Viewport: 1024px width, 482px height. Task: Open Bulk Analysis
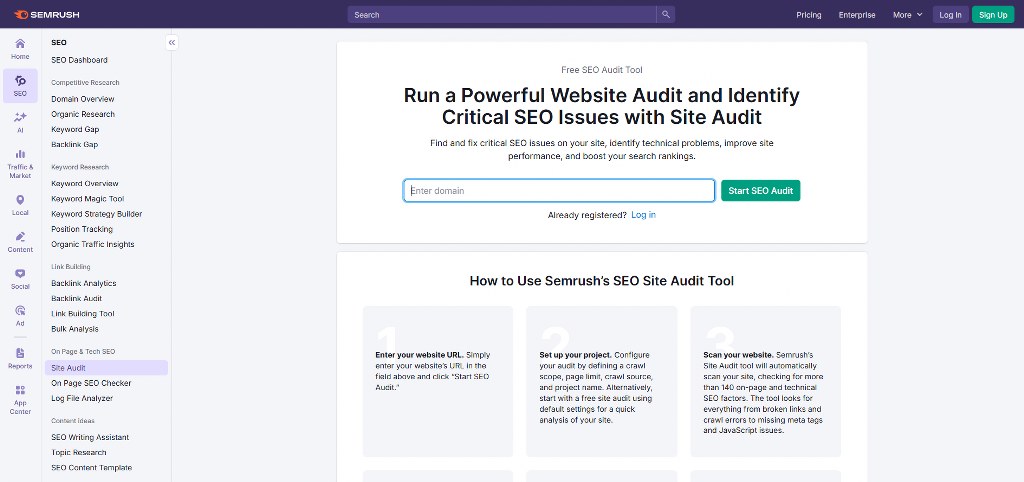[74, 329]
